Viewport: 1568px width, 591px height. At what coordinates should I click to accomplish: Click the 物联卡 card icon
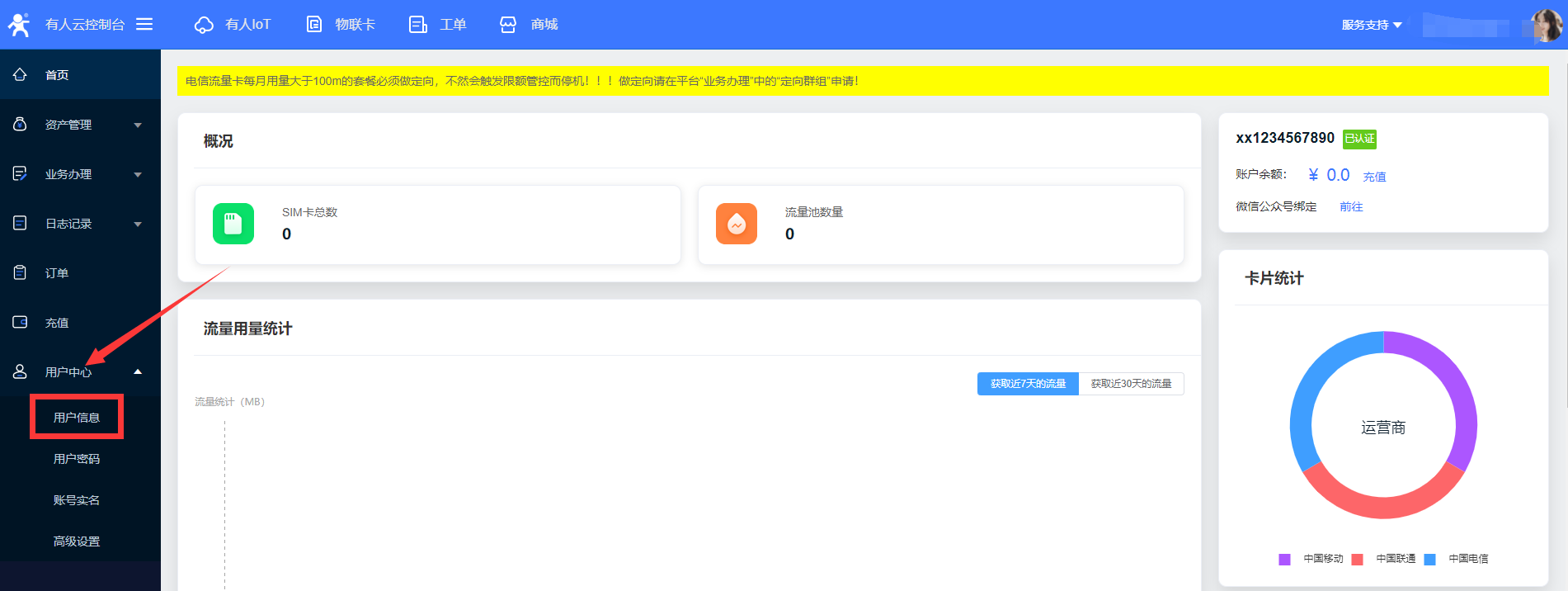coord(314,25)
